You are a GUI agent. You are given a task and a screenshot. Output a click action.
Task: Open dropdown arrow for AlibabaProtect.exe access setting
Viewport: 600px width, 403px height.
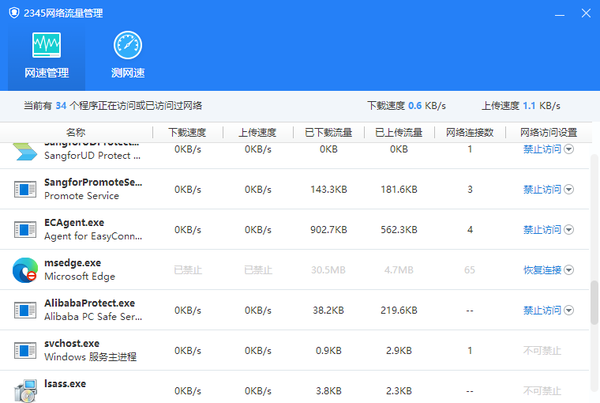click(x=569, y=309)
